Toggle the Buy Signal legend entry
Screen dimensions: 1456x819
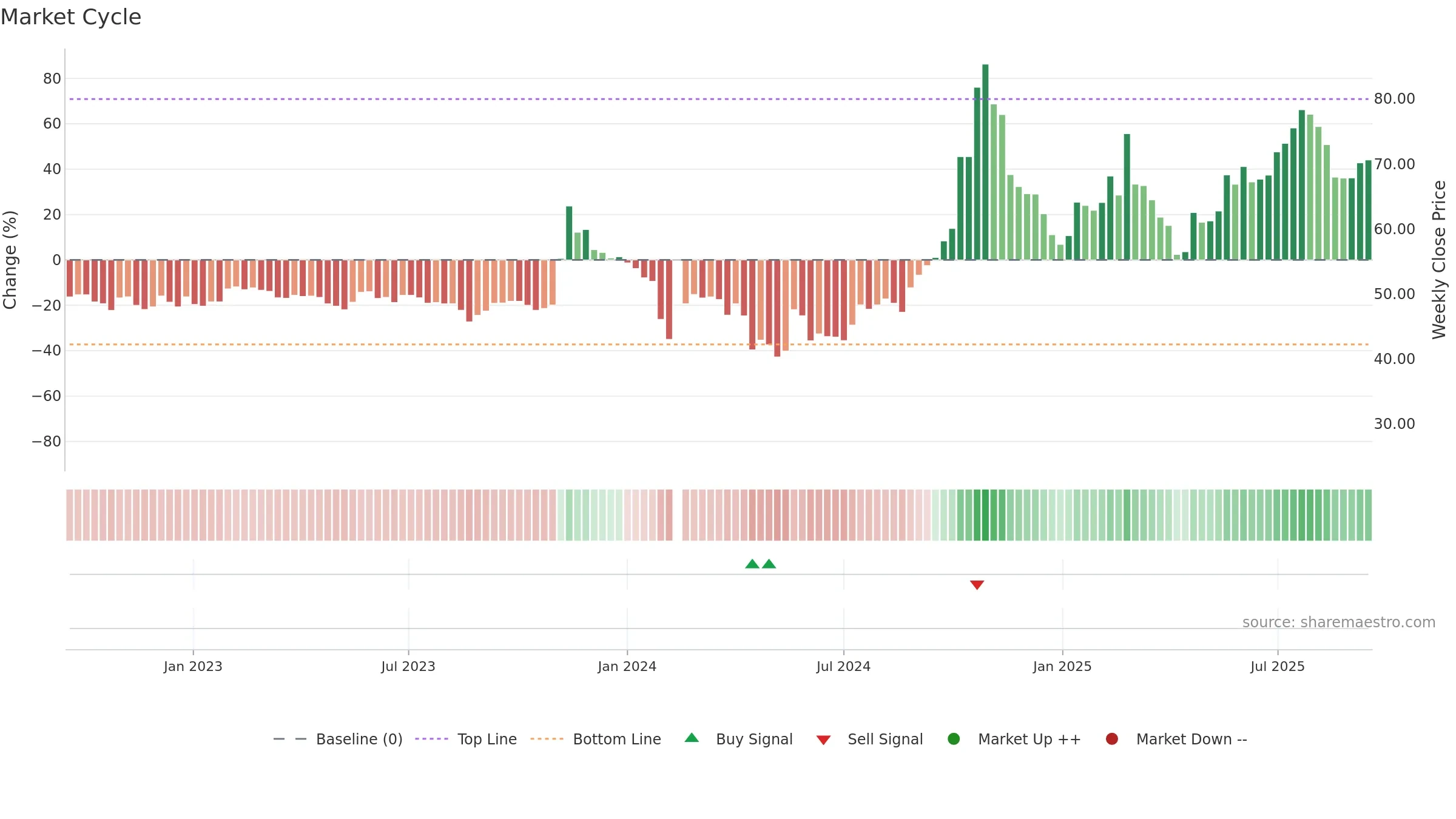pos(738,739)
